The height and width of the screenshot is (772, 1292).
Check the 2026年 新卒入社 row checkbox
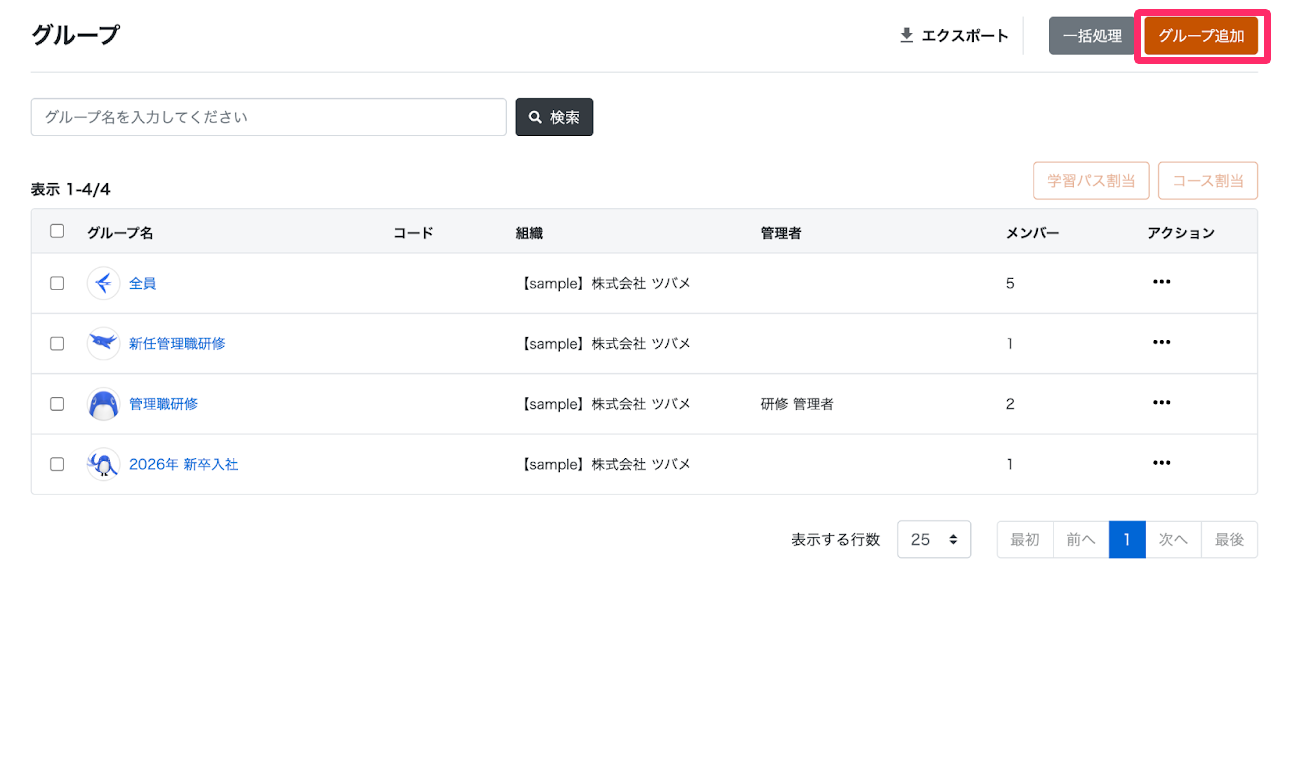pos(57,464)
